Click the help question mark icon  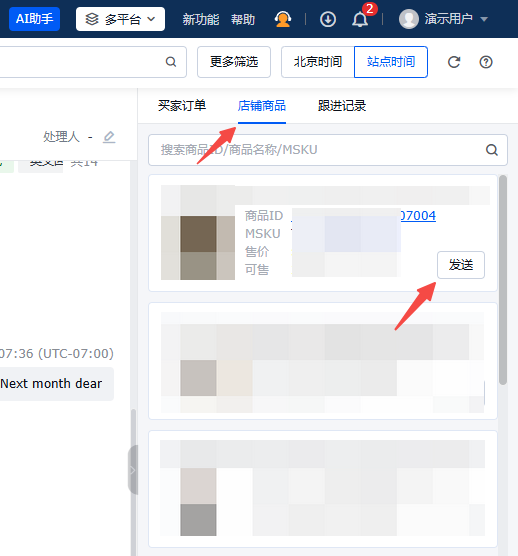point(486,62)
